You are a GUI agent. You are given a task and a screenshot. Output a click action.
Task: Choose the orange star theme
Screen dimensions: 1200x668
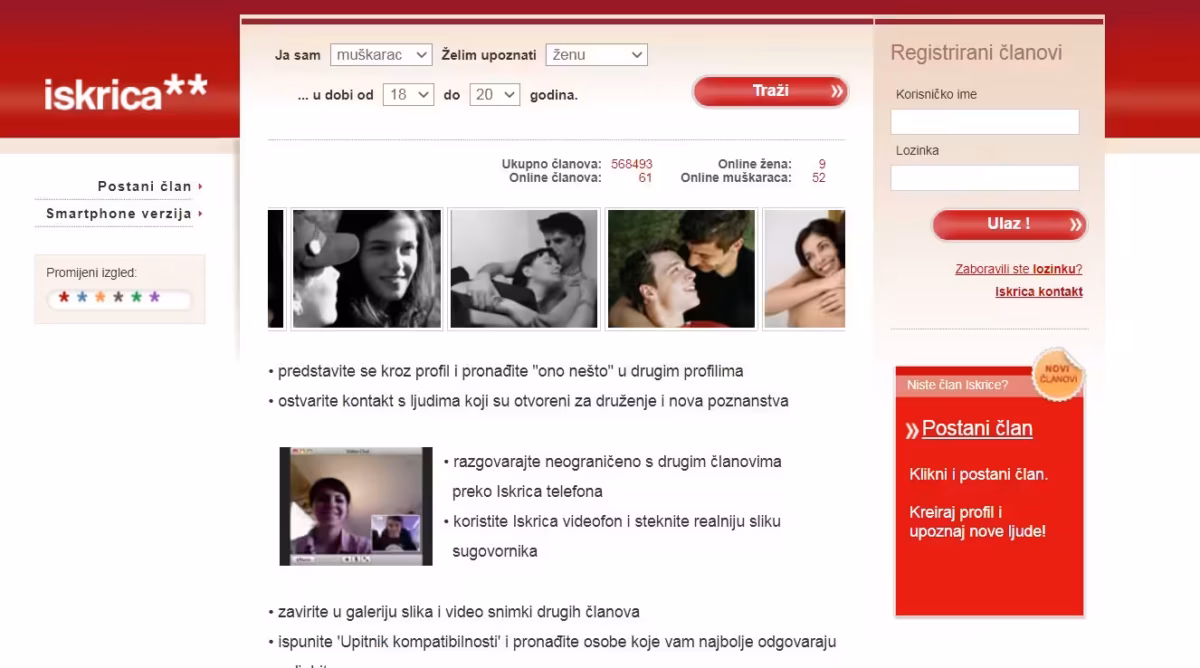point(100,297)
